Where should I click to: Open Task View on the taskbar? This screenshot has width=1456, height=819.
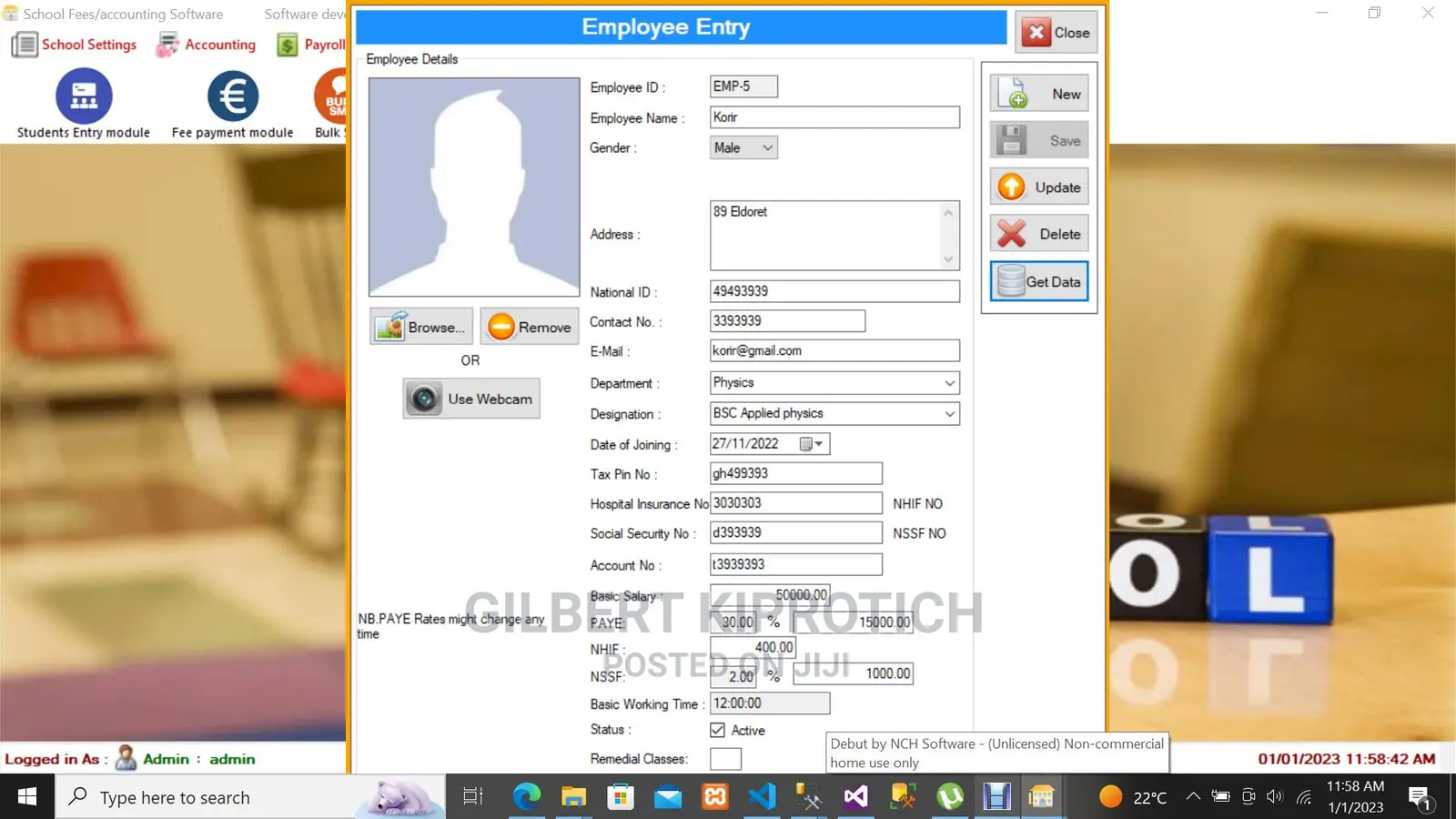(472, 797)
